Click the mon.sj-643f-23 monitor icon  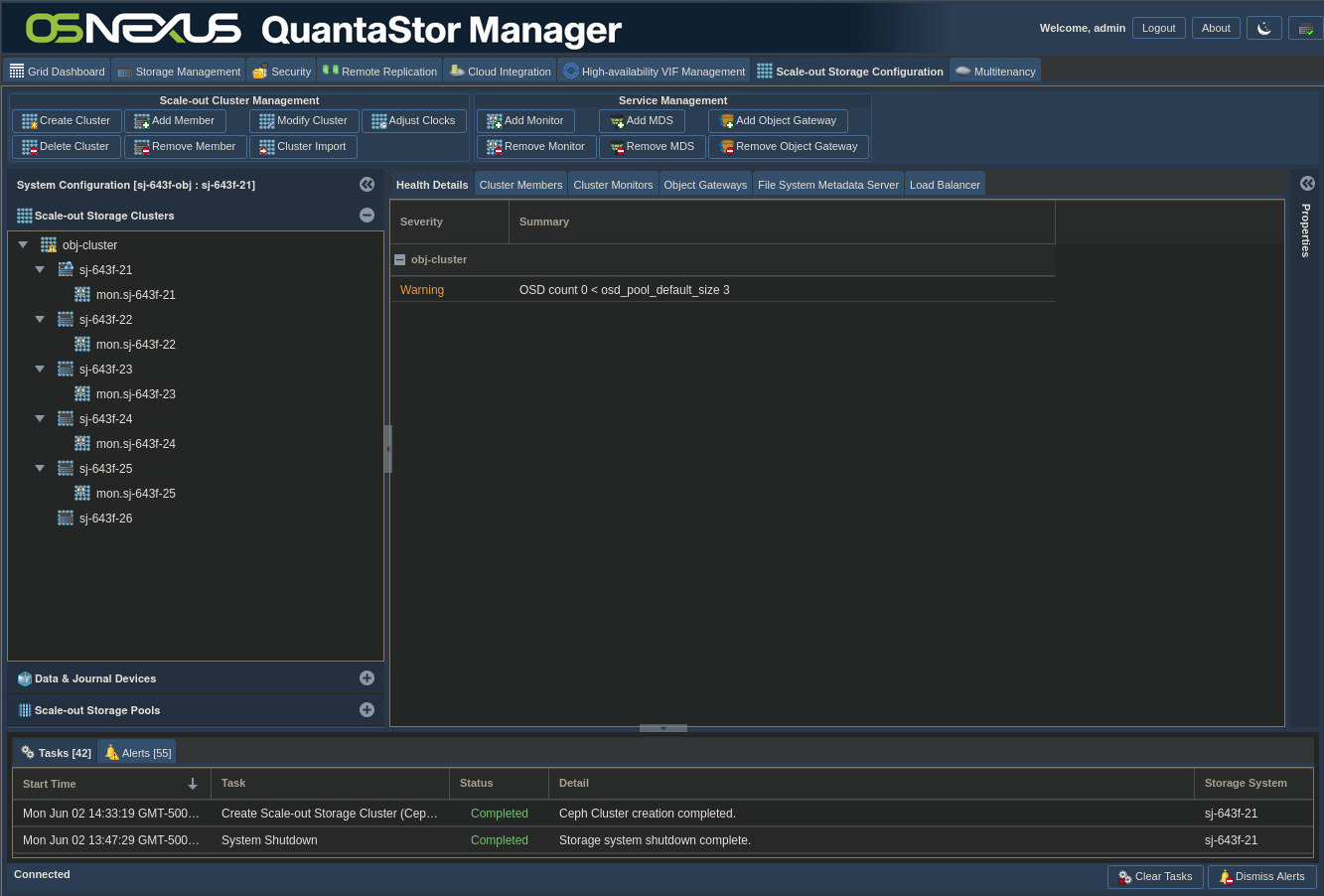tap(82, 394)
